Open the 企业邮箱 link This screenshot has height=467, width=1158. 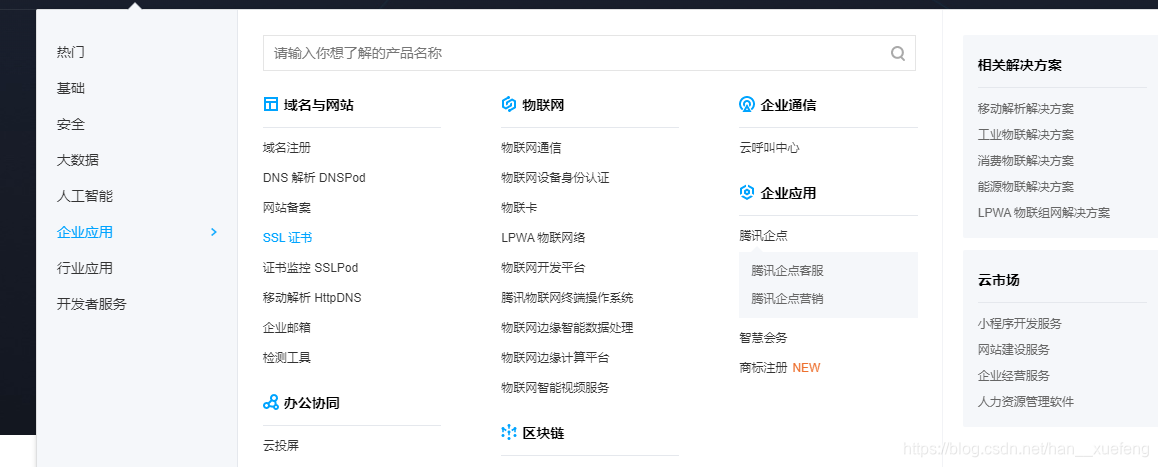click(287, 327)
